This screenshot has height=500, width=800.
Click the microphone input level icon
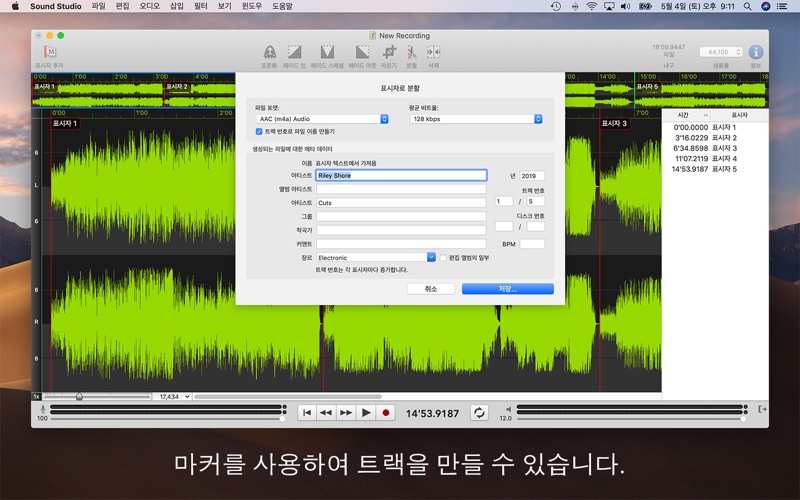click(43, 409)
